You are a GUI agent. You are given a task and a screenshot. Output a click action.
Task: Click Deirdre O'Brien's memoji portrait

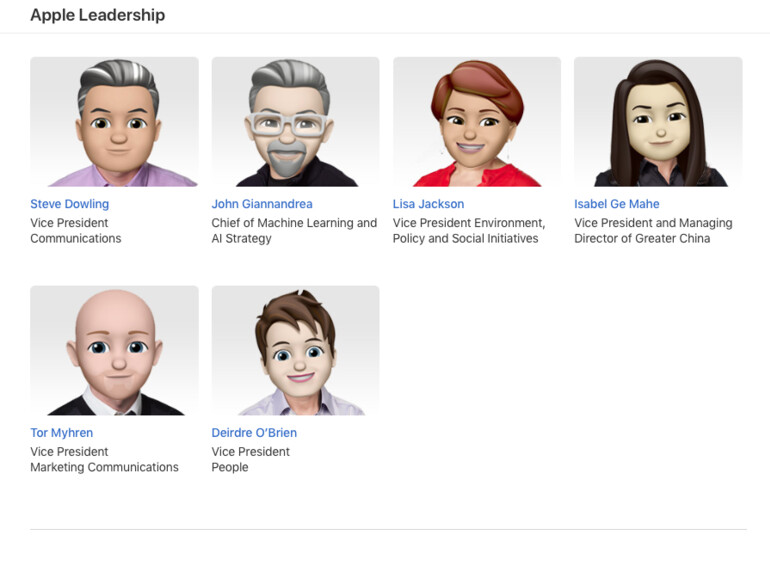click(296, 351)
